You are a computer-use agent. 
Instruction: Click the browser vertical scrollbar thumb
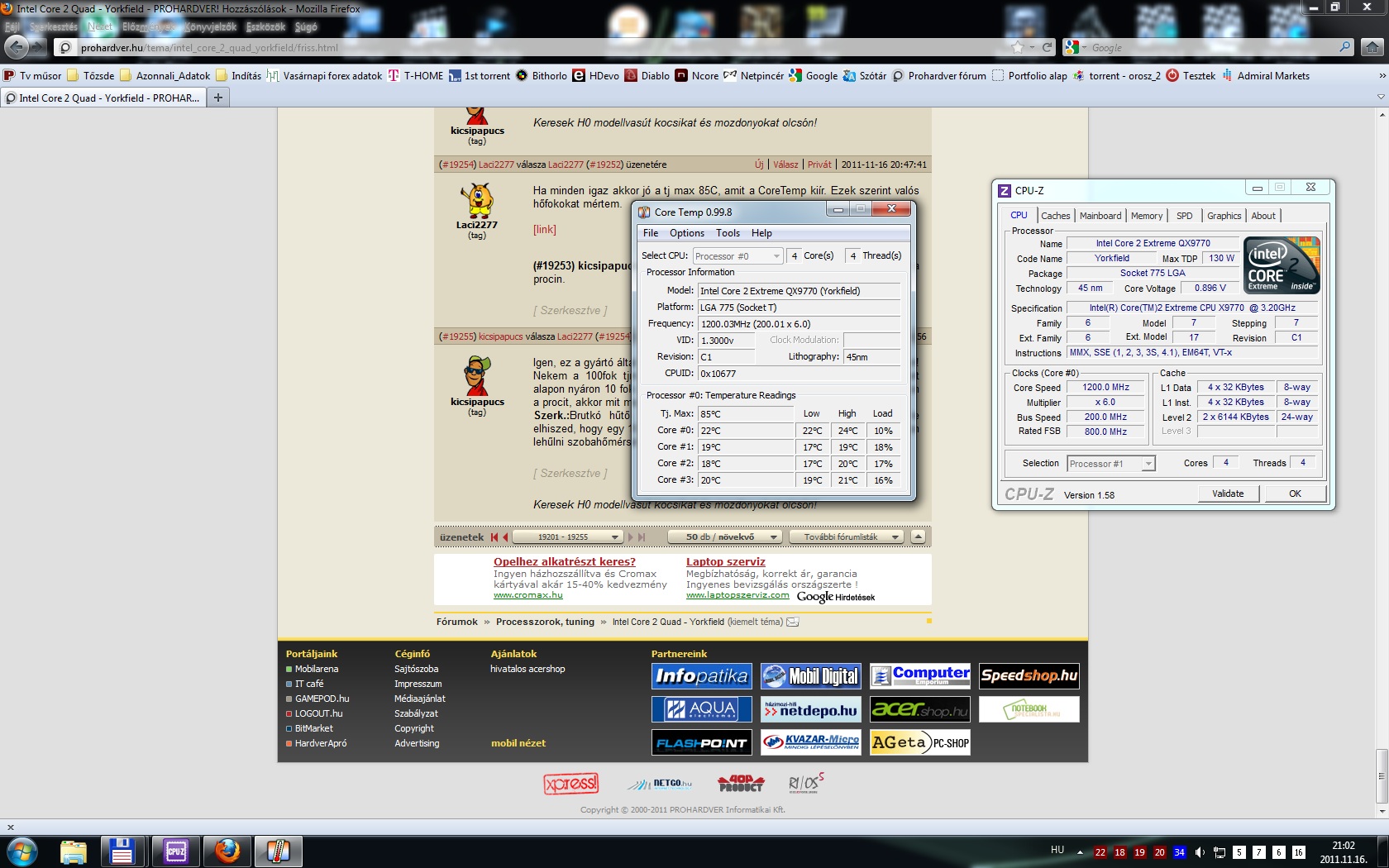[x=1382, y=776]
